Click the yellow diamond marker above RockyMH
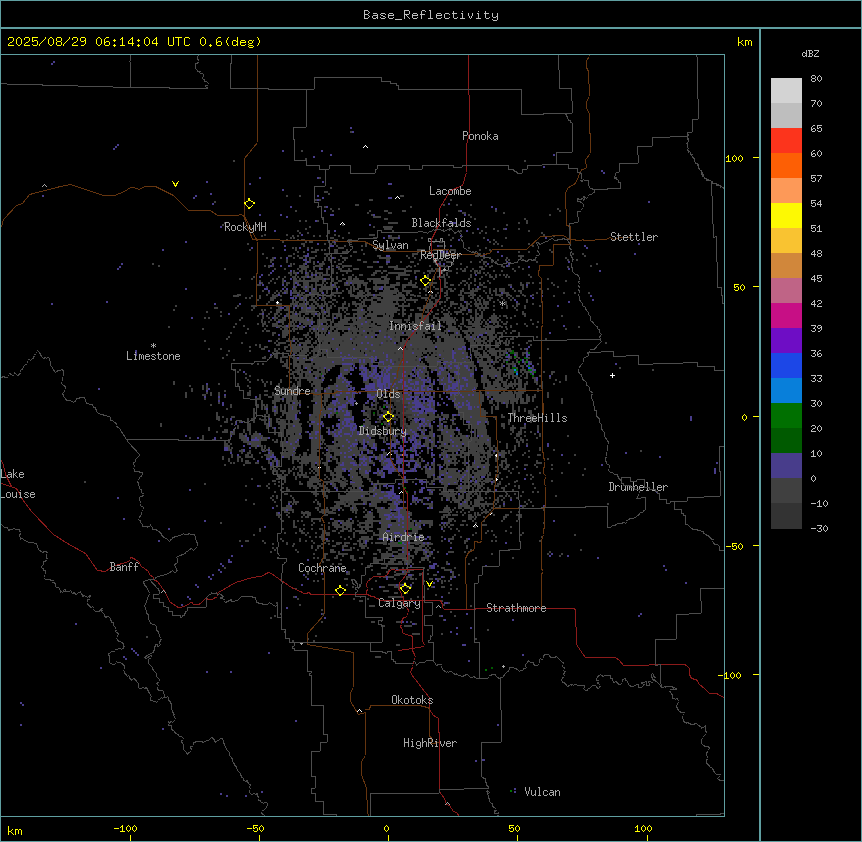Viewport: 862px width, 842px height. (x=249, y=204)
